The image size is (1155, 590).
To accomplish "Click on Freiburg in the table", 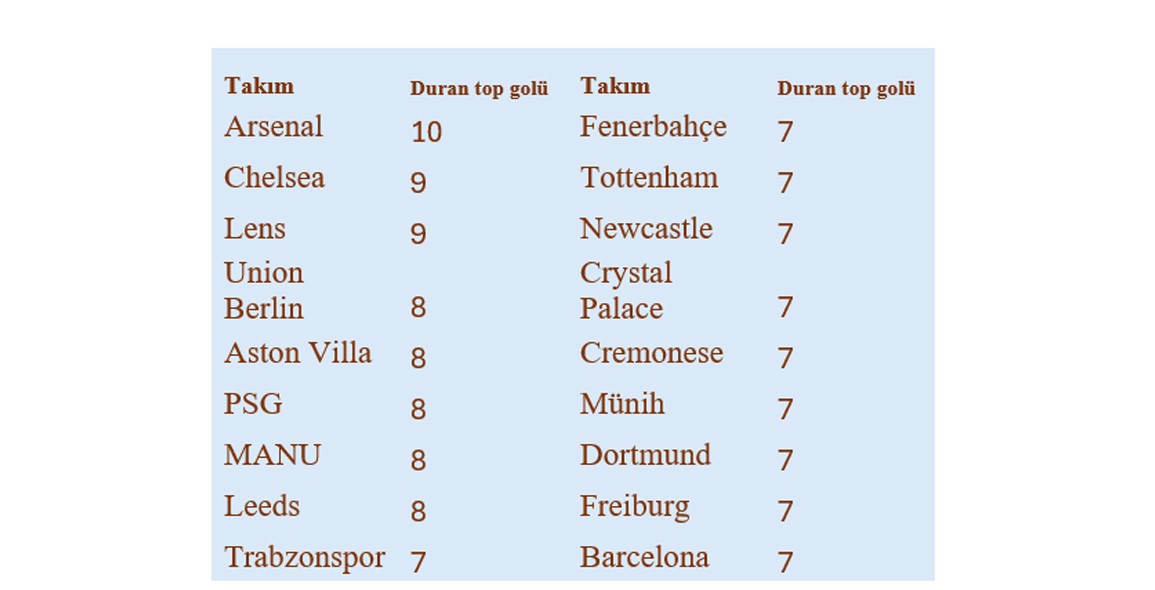I will 634,506.
